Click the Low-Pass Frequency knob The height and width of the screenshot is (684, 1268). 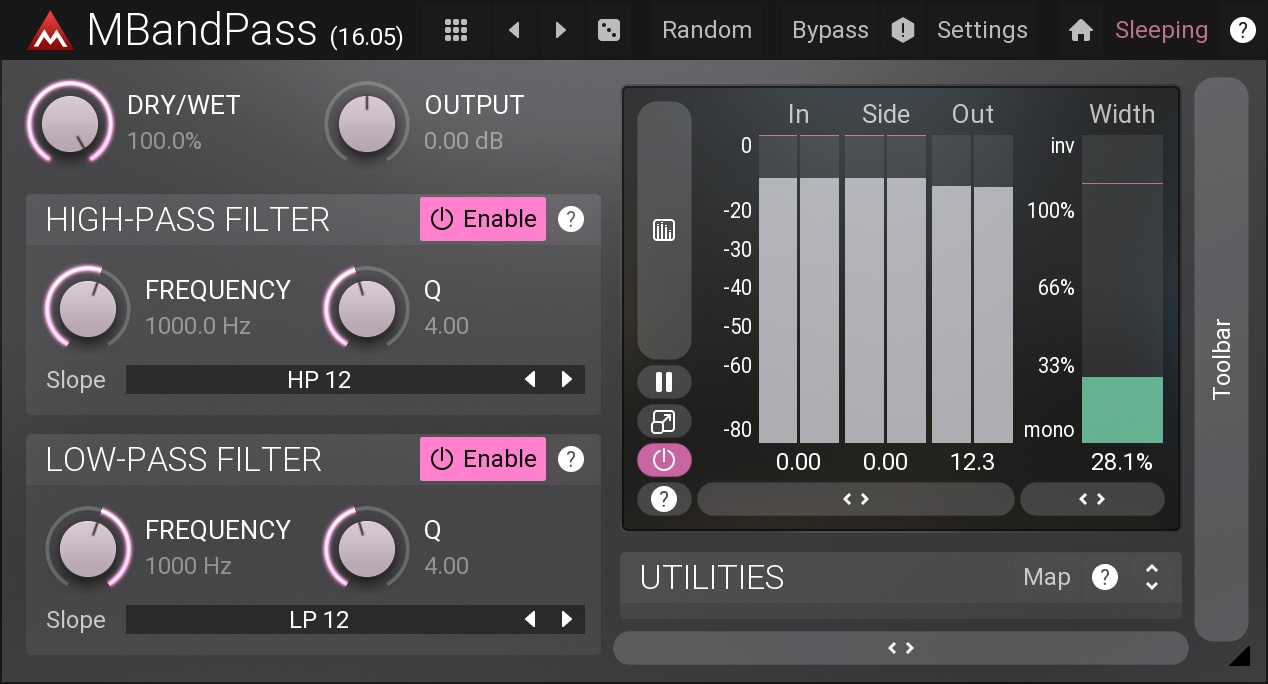pyautogui.click(x=87, y=548)
